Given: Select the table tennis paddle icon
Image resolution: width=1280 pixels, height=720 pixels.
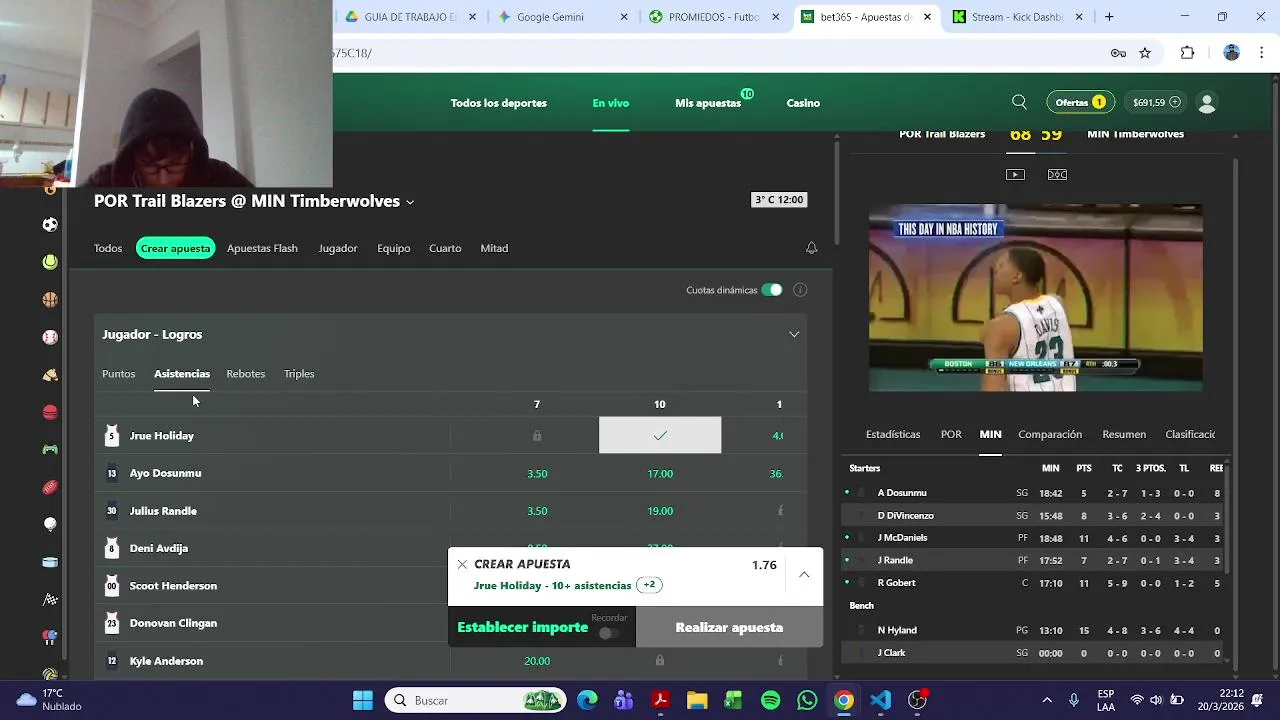Looking at the screenshot, I should click(x=50, y=637).
